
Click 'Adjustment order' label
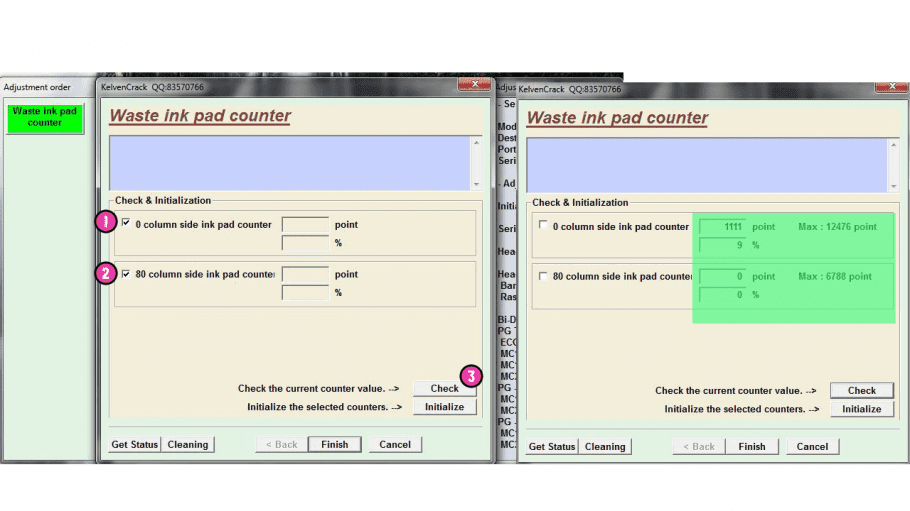point(37,87)
